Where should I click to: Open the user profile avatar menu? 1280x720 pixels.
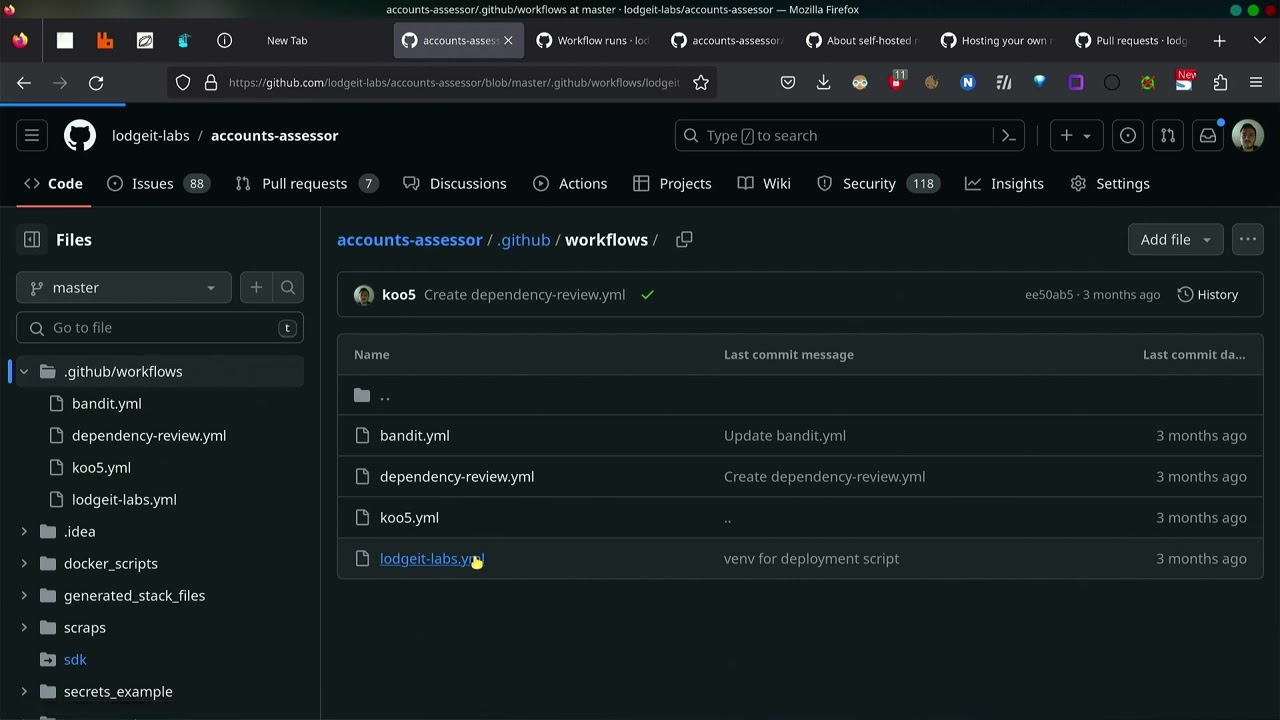pos(1248,135)
